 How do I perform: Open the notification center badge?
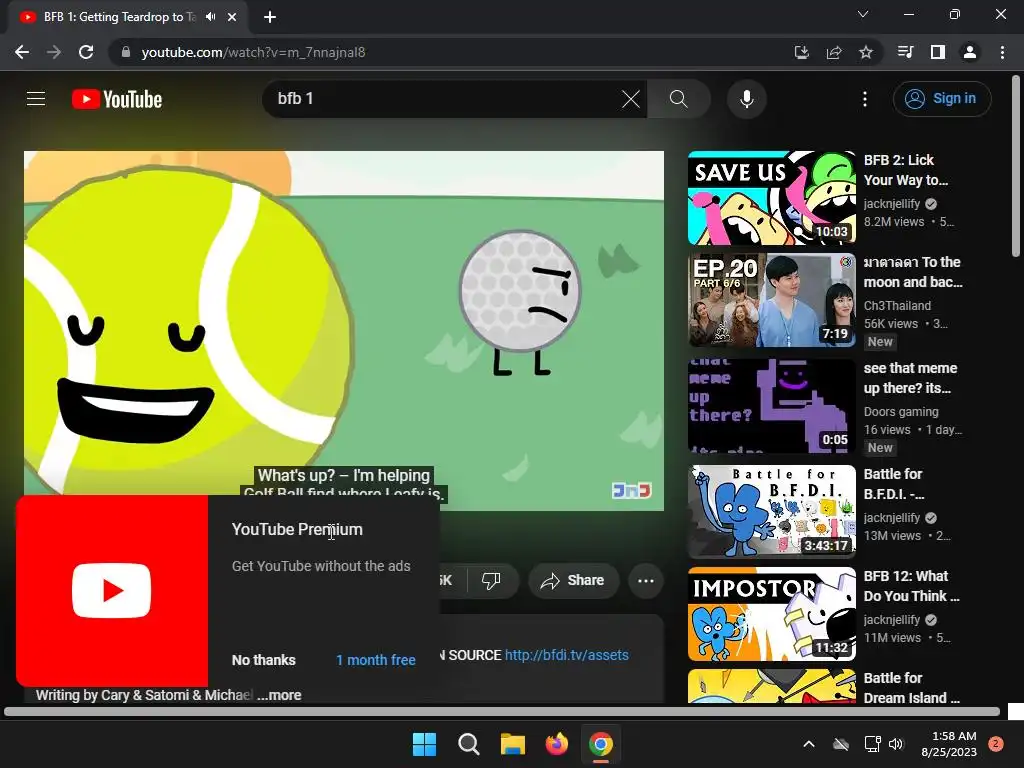(996, 744)
